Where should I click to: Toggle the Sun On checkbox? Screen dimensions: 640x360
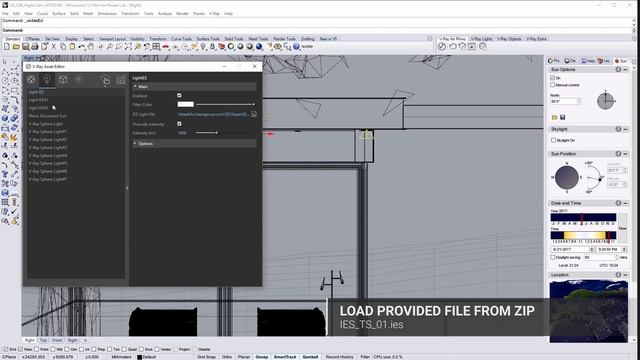tap(553, 78)
